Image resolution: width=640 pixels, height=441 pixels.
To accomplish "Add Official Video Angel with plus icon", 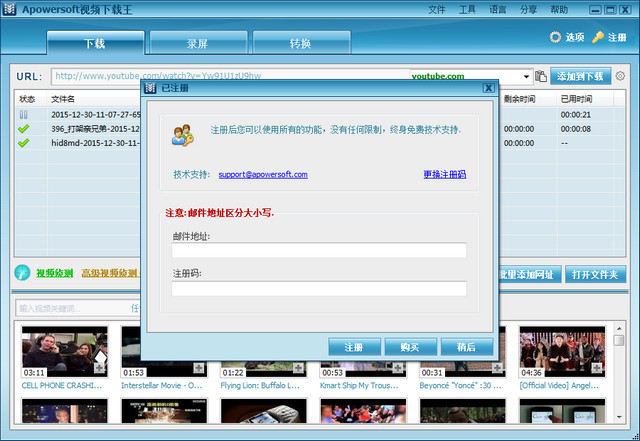I will [x=597, y=368].
